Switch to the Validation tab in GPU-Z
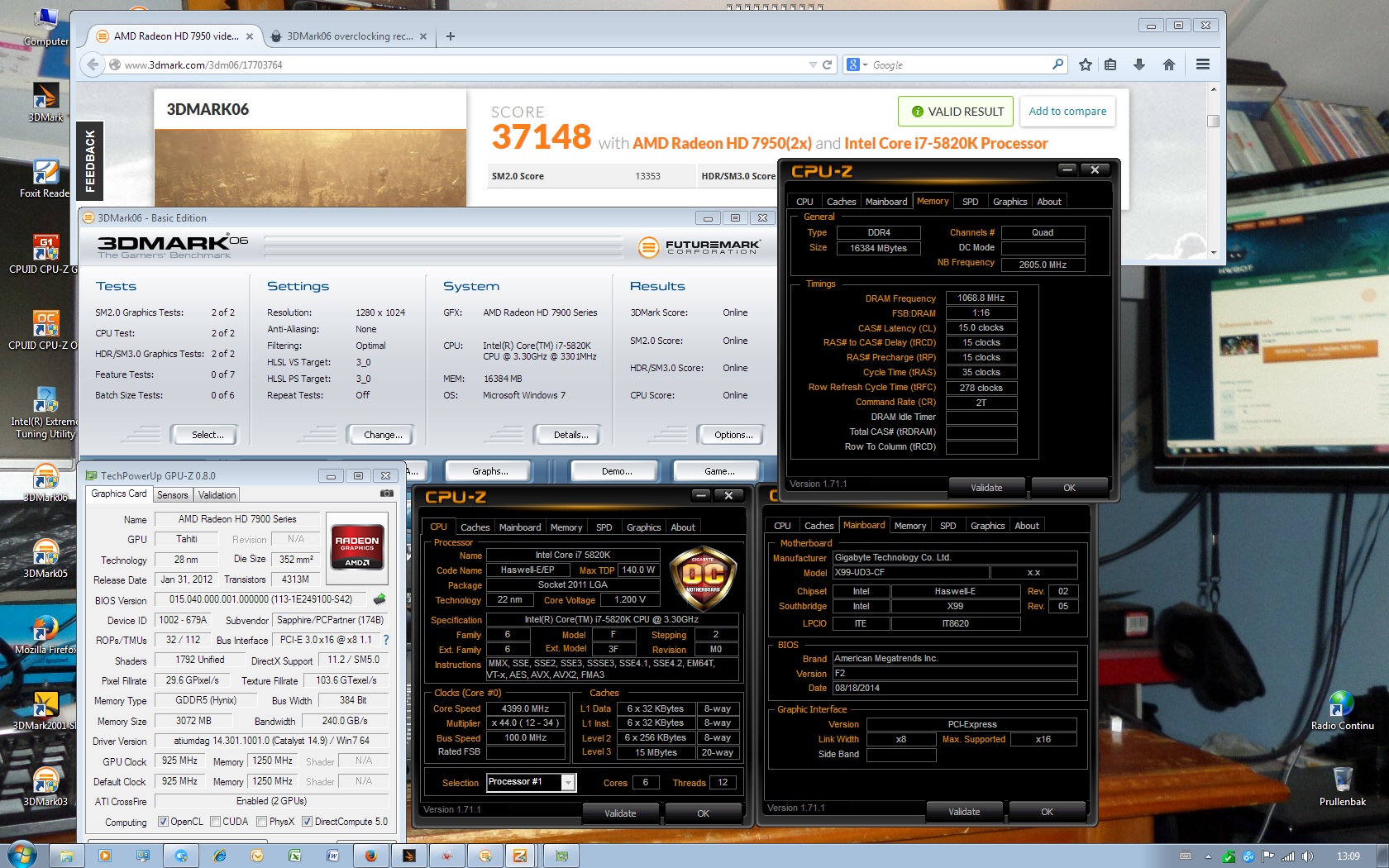 point(217,495)
